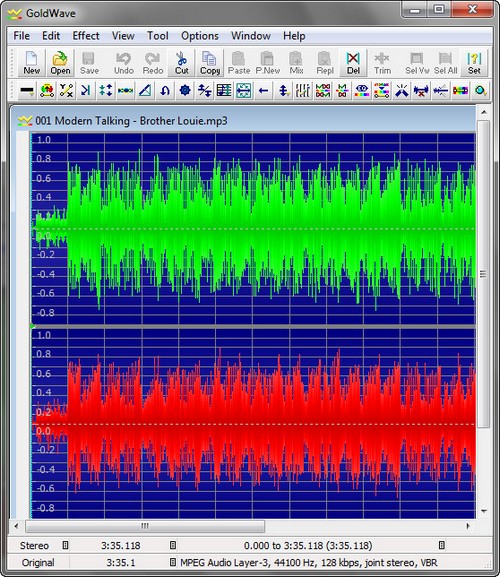Open the format icon before MPEG Audio Layer-3
This screenshot has height=577, width=500.
173,562
